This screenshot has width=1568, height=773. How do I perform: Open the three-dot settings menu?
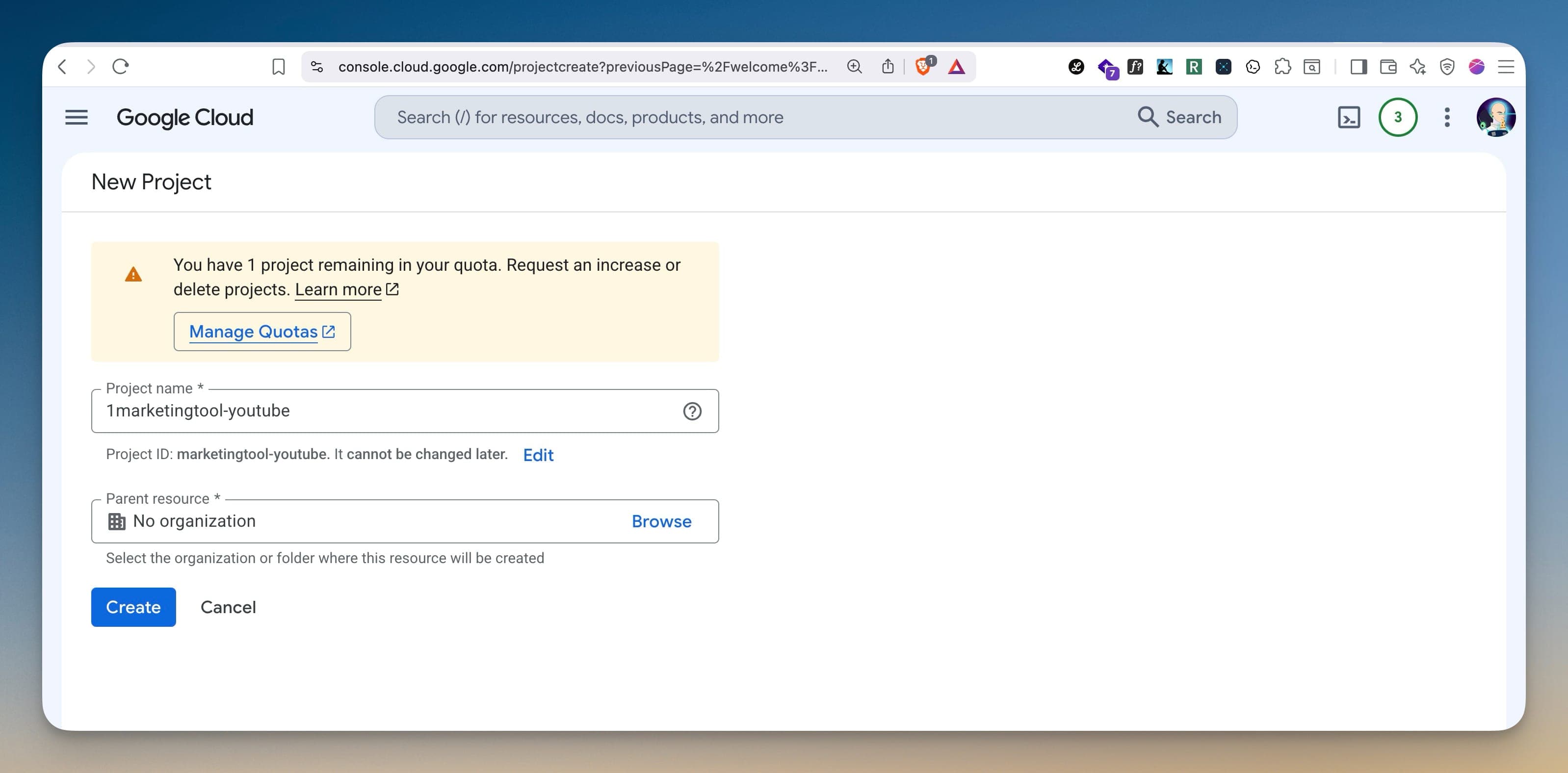coord(1447,117)
